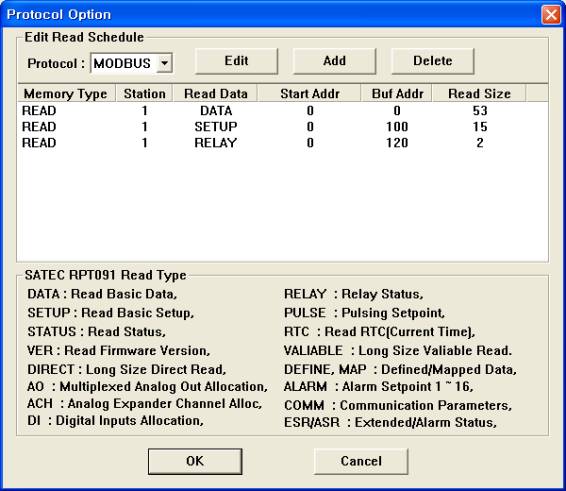Image resolution: width=566 pixels, height=491 pixels.
Task: Click the Read Data column header
Action: 215,94
